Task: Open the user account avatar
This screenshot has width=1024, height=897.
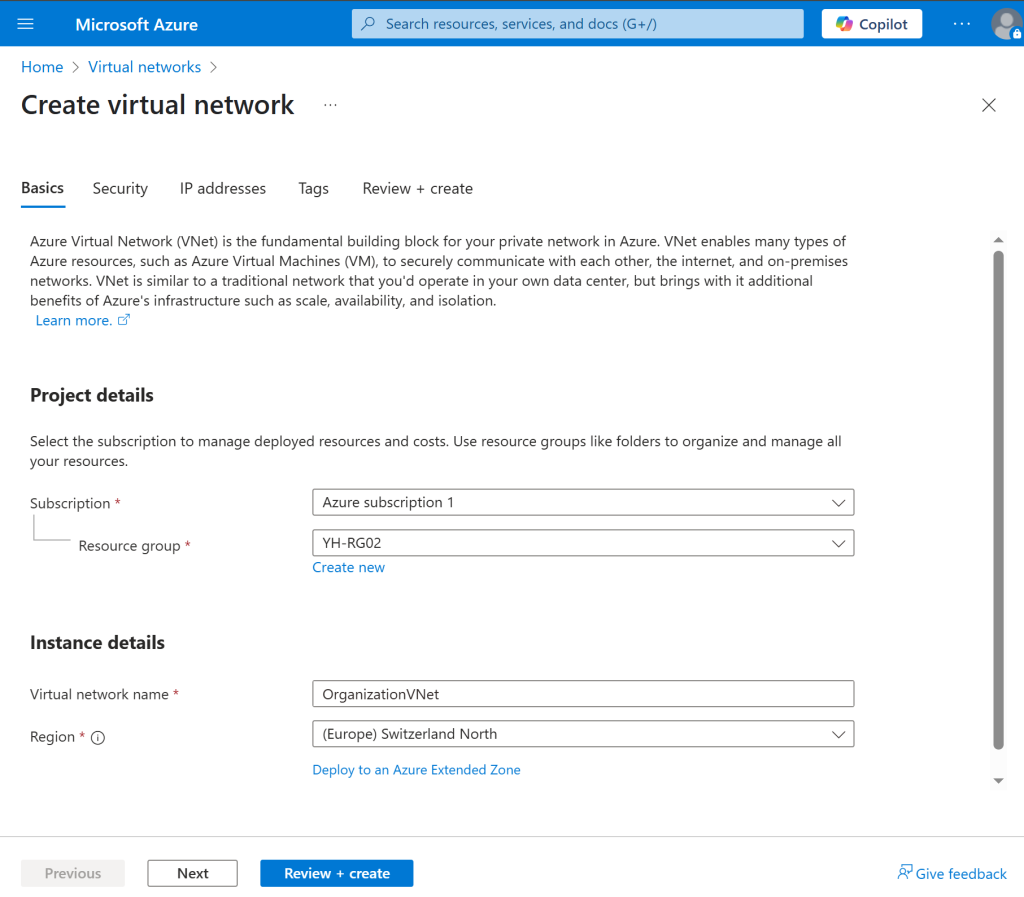Action: click(x=1006, y=24)
